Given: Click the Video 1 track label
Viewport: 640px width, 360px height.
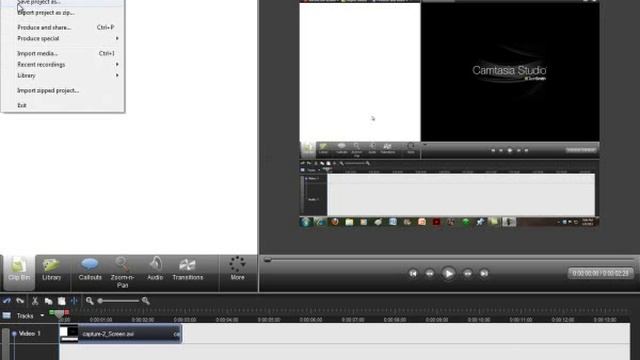Looking at the screenshot, I should pos(30,334).
